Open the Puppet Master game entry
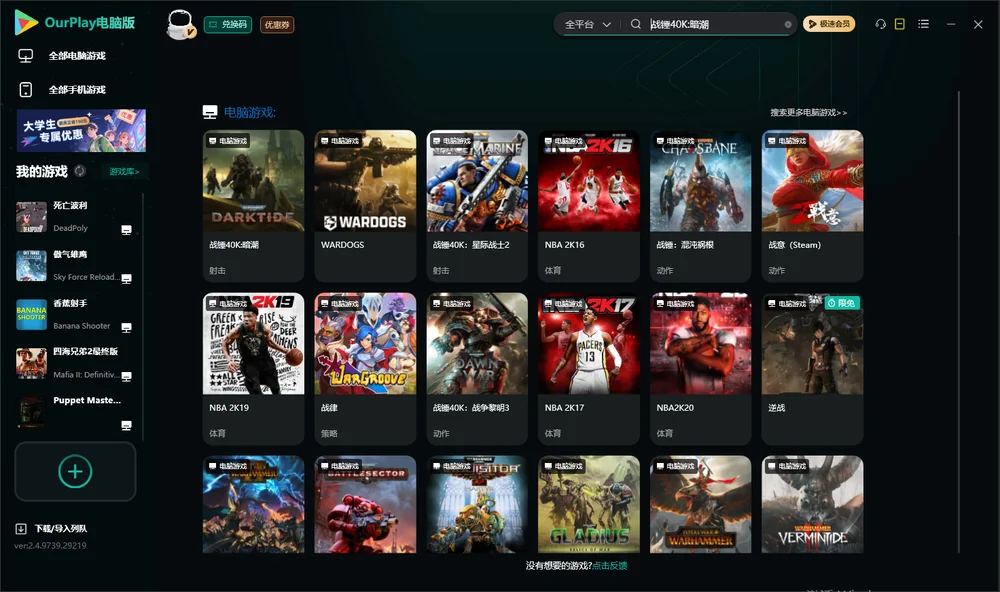 coord(73,412)
